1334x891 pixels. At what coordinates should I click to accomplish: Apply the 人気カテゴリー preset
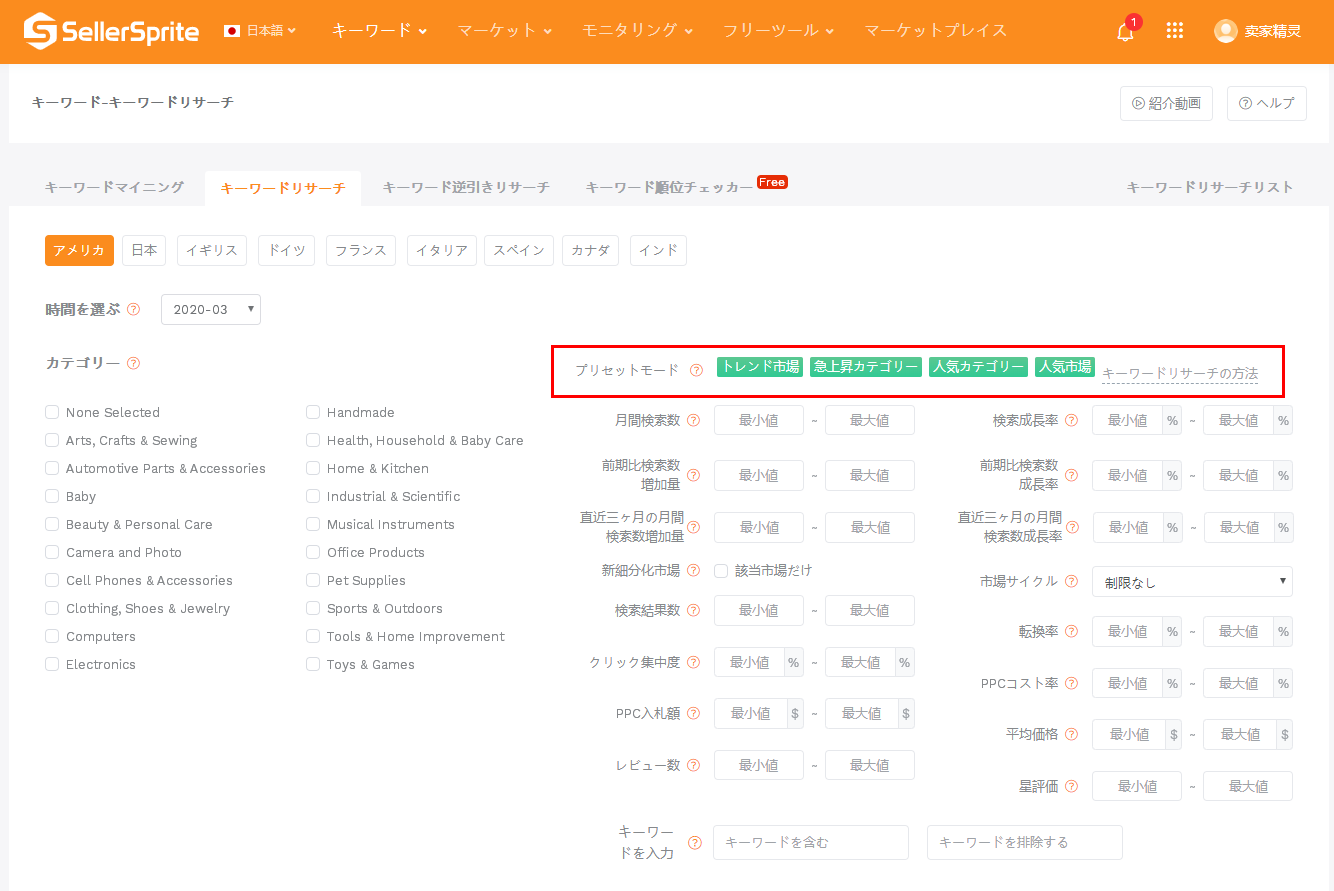(978, 367)
